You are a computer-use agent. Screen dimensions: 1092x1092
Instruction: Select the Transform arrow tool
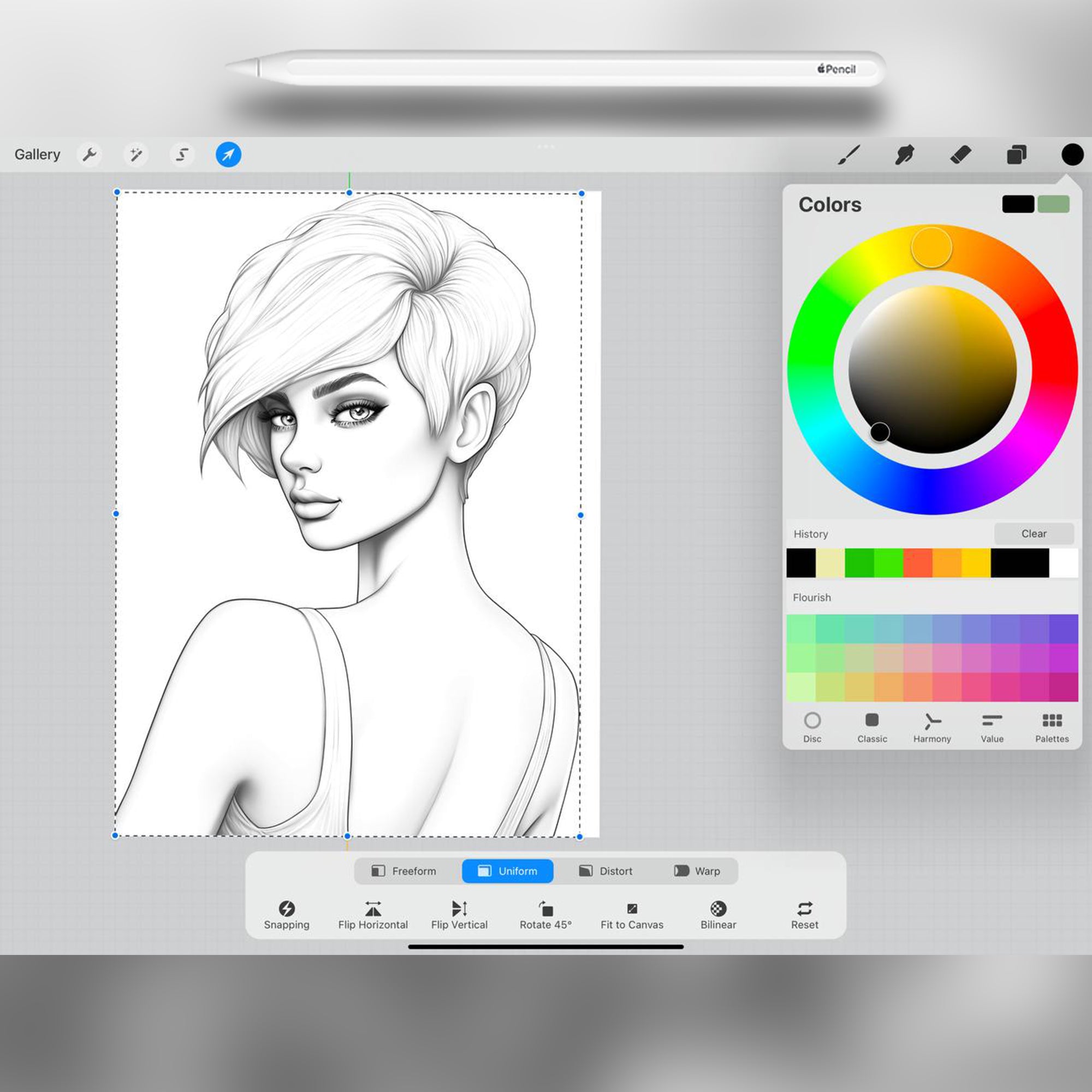click(x=228, y=154)
